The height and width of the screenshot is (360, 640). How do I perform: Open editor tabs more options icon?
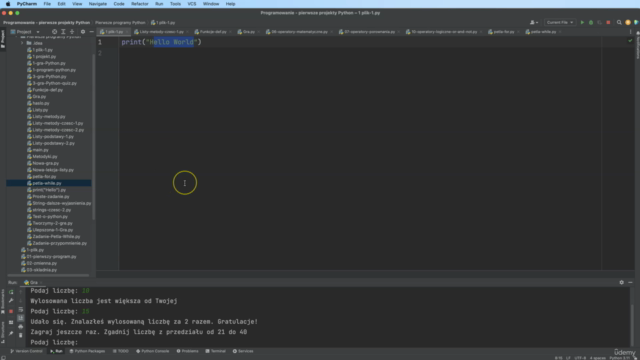(630, 31)
